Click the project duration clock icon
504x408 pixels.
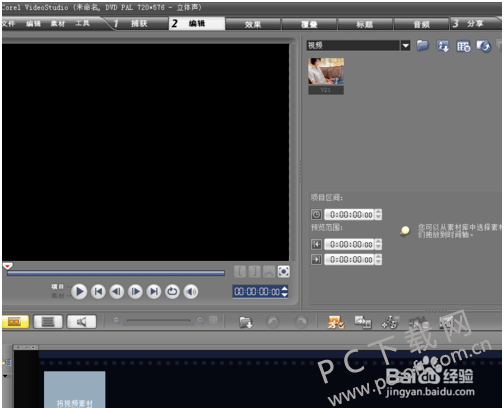[316, 214]
